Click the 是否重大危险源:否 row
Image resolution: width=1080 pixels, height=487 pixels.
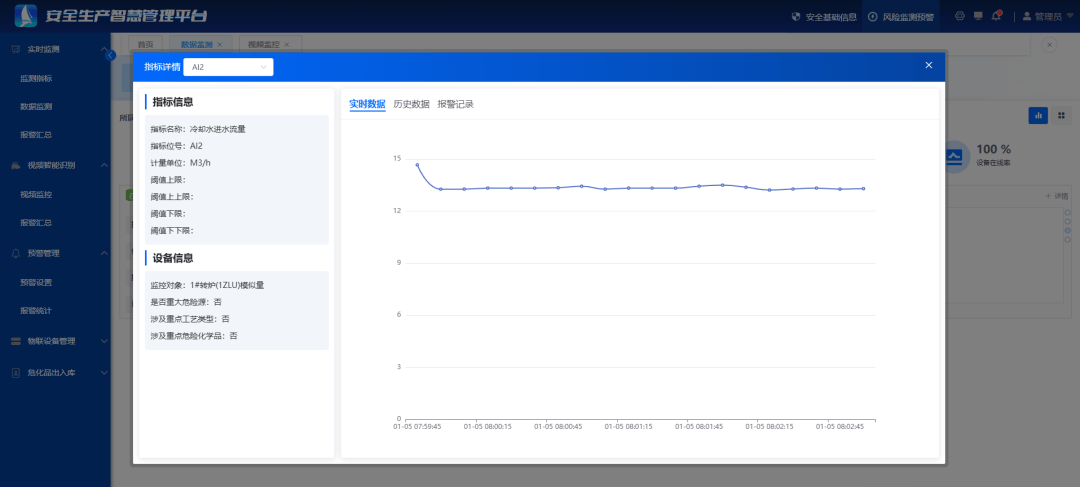[186, 302]
